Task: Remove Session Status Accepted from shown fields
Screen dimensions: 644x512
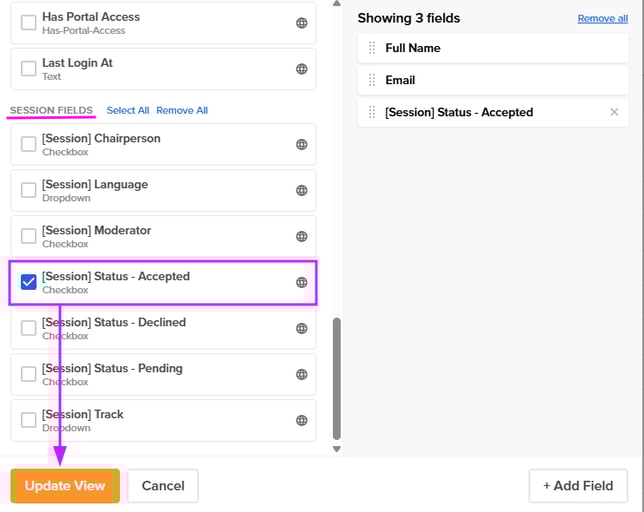Action: (x=614, y=112)
